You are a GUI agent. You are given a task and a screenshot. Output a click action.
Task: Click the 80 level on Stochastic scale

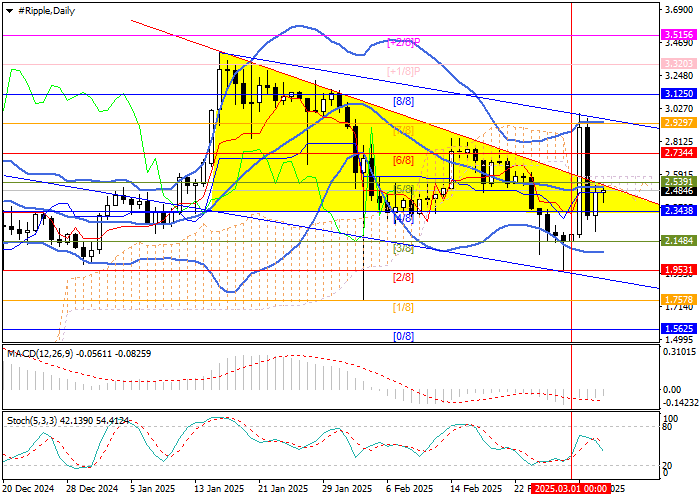tap(667, 426)
